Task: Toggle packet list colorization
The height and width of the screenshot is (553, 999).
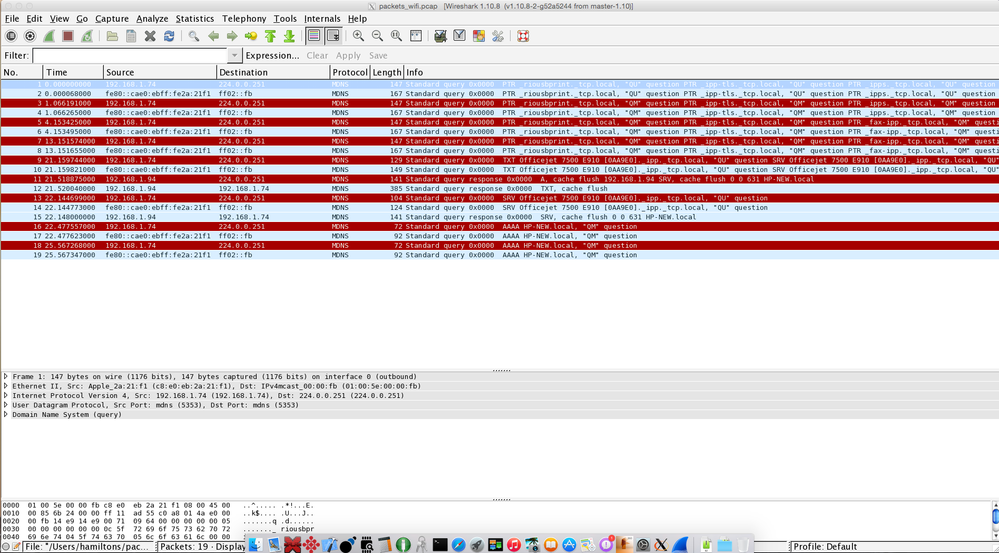Action: click(x=313, y=36)
